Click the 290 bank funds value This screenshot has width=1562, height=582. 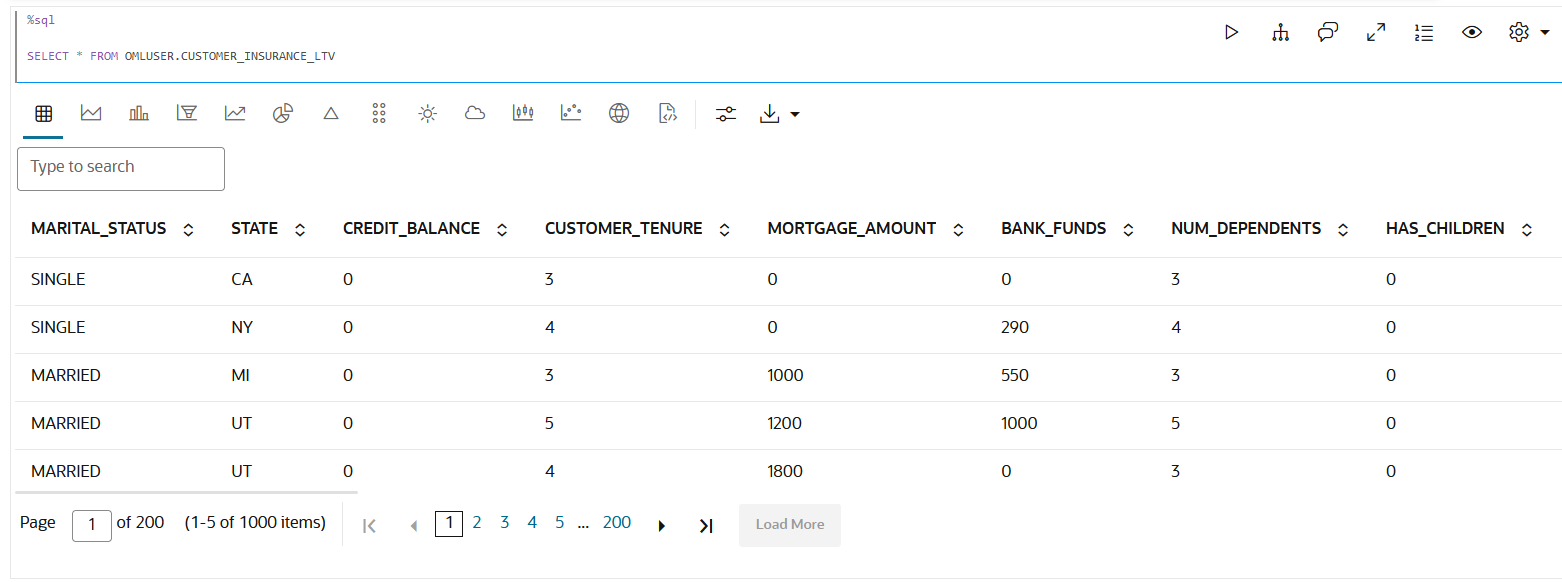coord(1015,327)
